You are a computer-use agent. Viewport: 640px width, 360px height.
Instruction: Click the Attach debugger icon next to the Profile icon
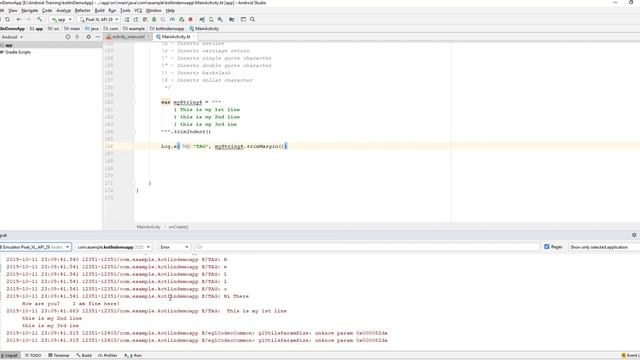[182, 19]
